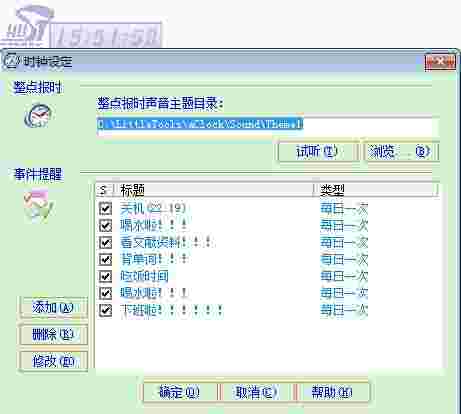Click the 整点报时声音主题目录 label
Image resolution: width=461 pixels, height=414 pixels.
(x=160, y=104)
